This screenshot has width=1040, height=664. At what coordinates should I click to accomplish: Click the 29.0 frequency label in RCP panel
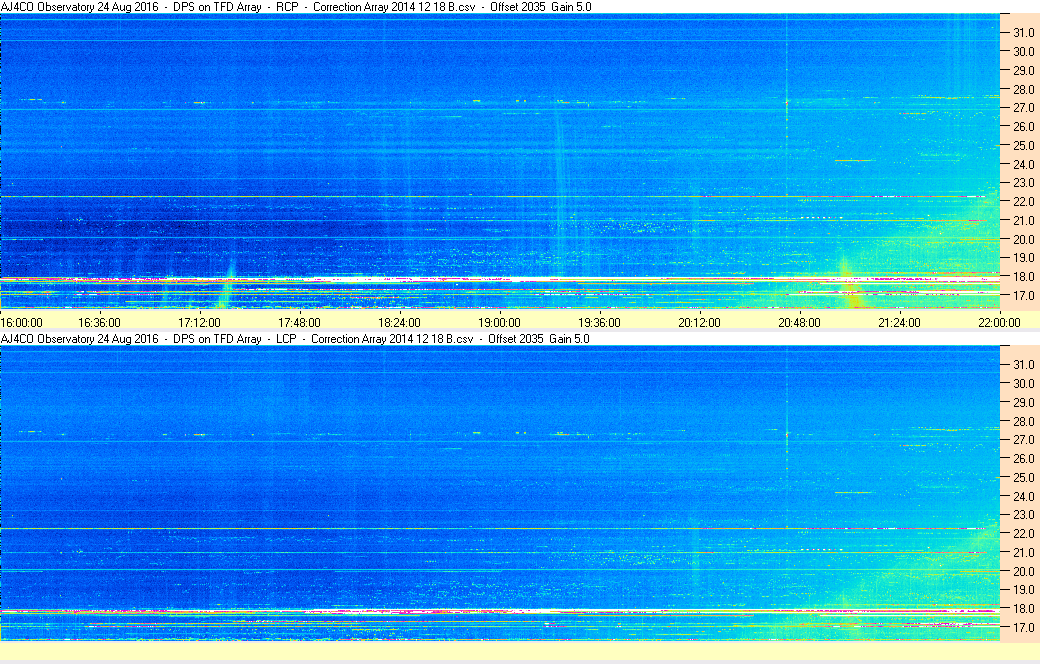click(x=1023, y=70)
